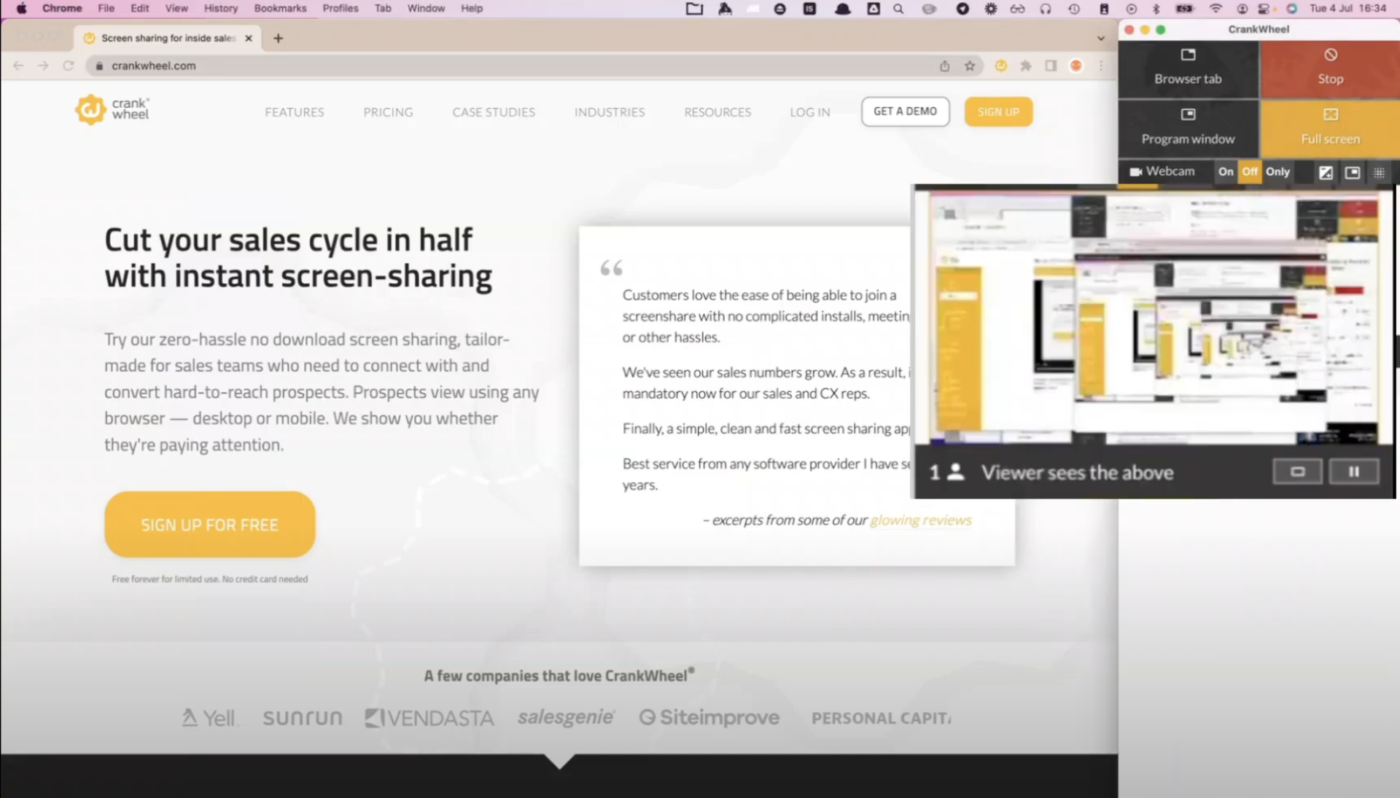The height and width of the screenshot is (798, 1400).
Task: Click the dotted grid icon in webcam row
Action: (x=1379, y=172)
